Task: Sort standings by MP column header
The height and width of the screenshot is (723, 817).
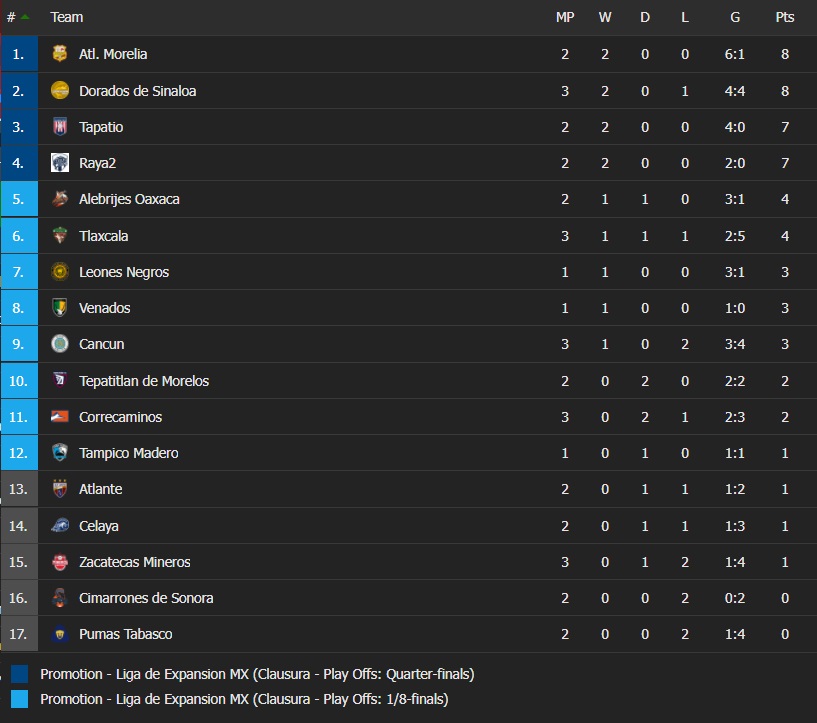Action: pyautogui.click(x=565, y=17)
